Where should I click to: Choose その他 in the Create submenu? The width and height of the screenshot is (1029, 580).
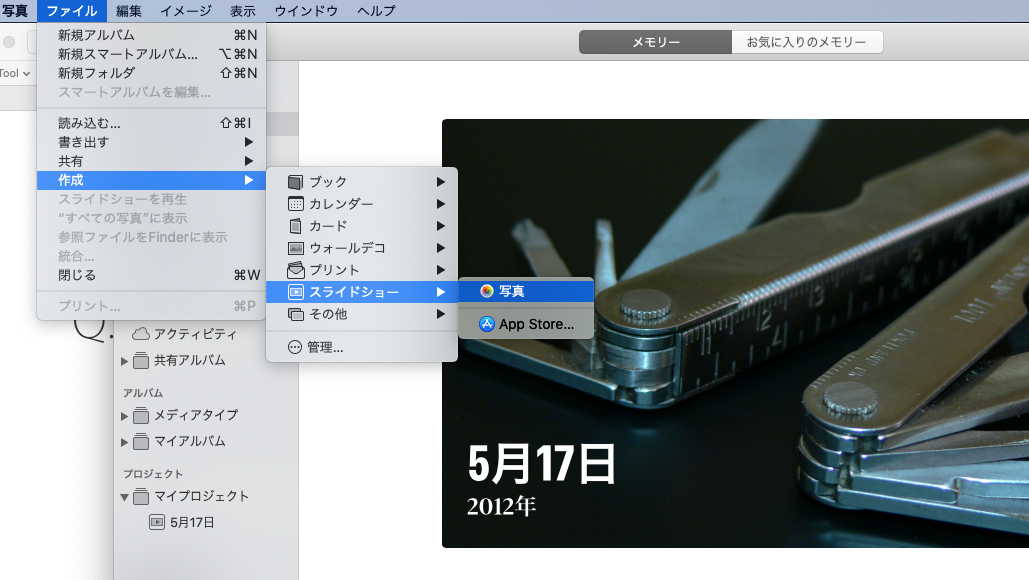pyautogui.click(x=362, y=314)
